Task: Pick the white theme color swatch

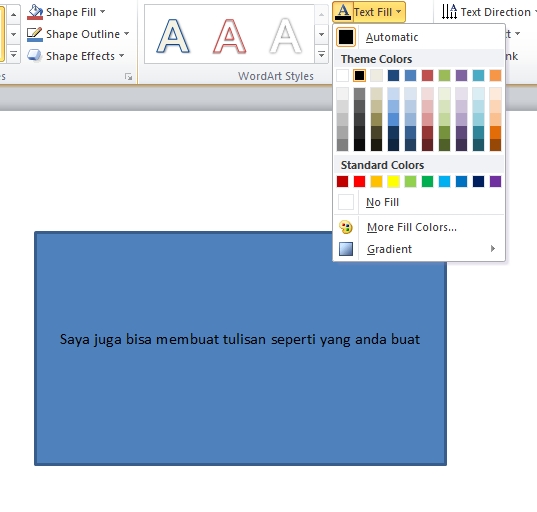Action: [342, 75]
